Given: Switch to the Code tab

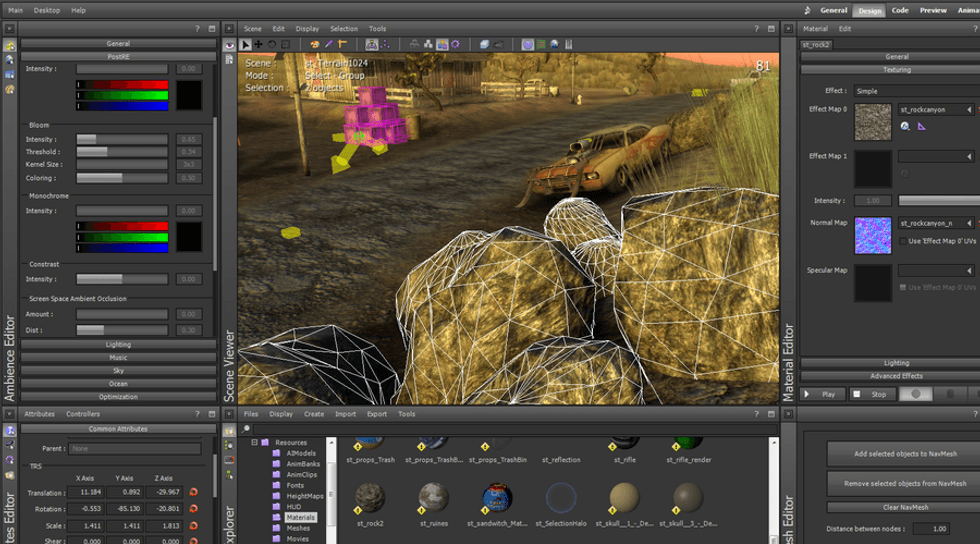Looking at the screenshot, I should pos(900,10).
